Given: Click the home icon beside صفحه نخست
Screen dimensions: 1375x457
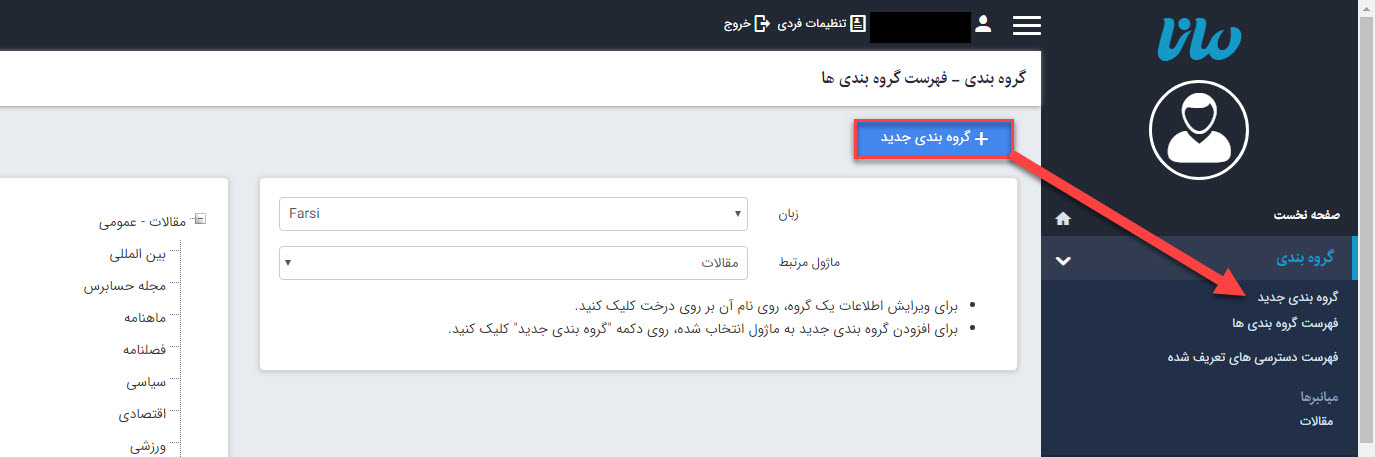Looking at the screenshot, I should 1062,218.
